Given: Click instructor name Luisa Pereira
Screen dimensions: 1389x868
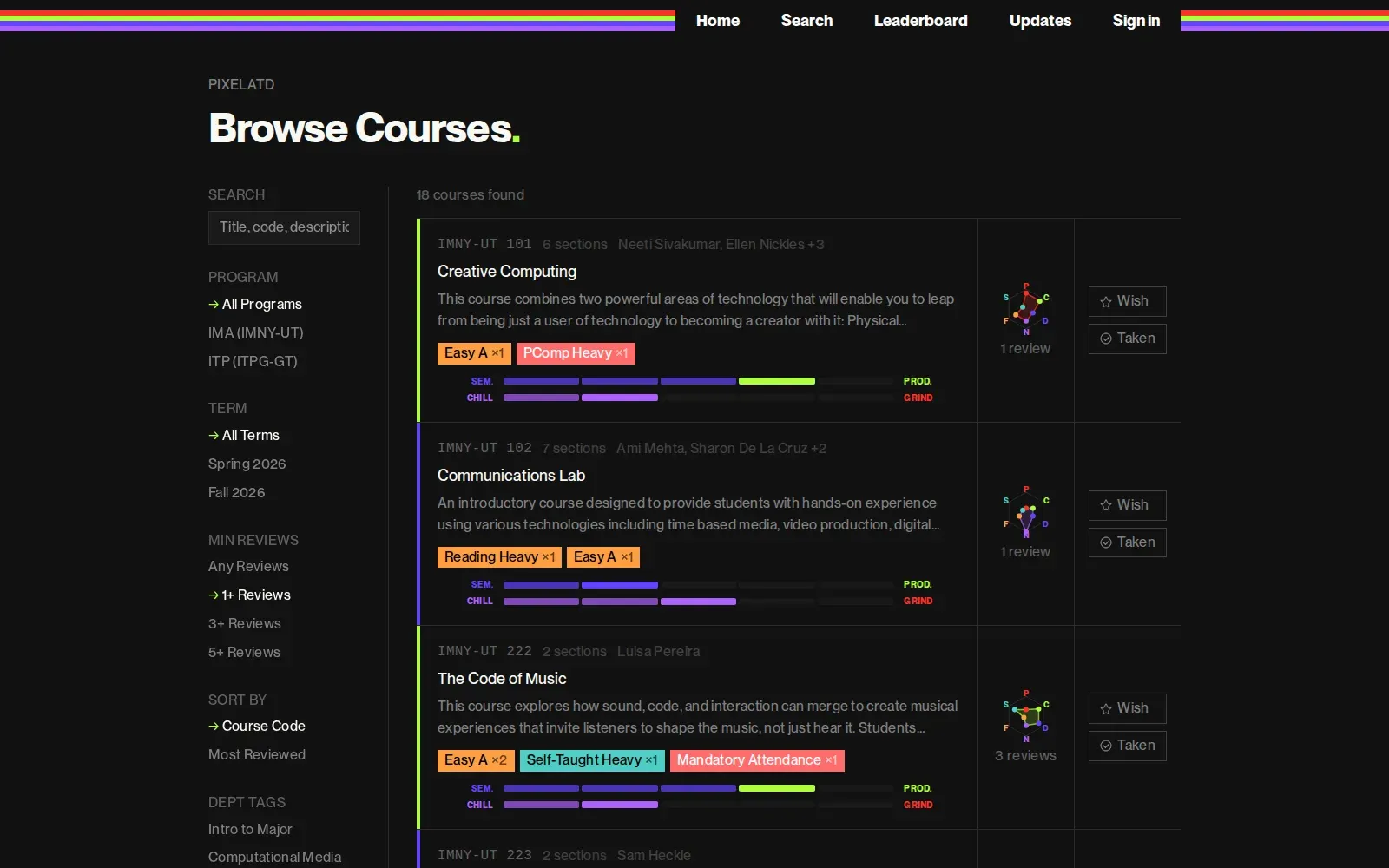Looking at the screenshot, I should click(x=658, y=651).
